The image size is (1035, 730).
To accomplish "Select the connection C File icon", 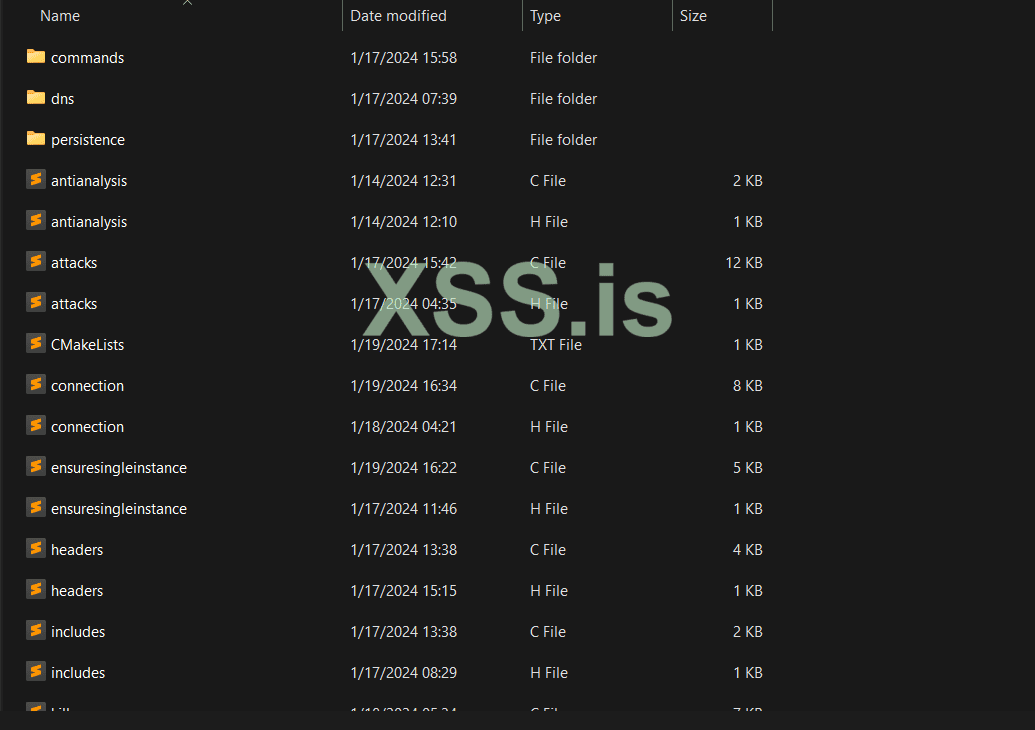I will click(36, 384).
